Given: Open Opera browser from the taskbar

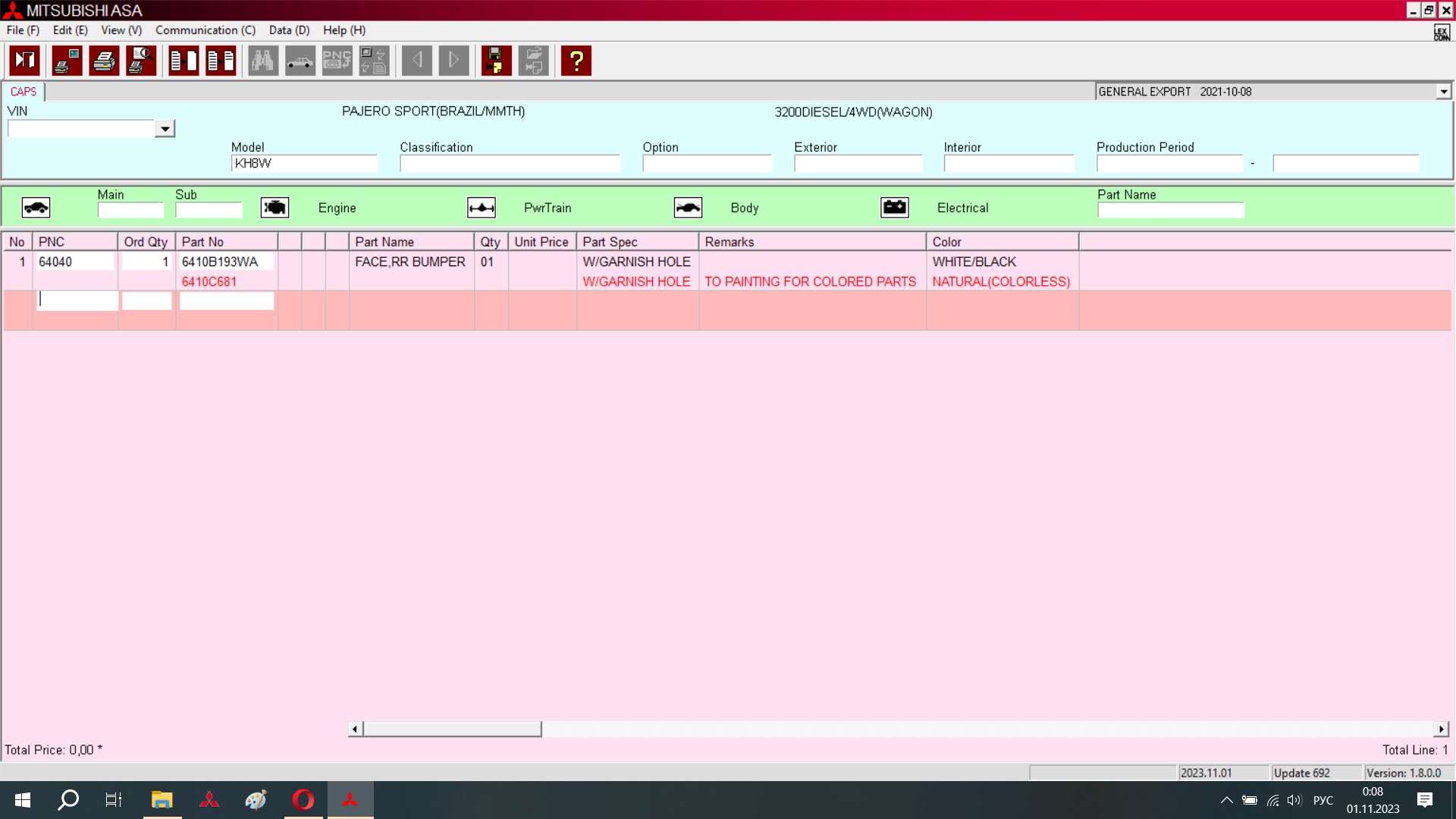Looking at the screenshot, I should point(303,799).
